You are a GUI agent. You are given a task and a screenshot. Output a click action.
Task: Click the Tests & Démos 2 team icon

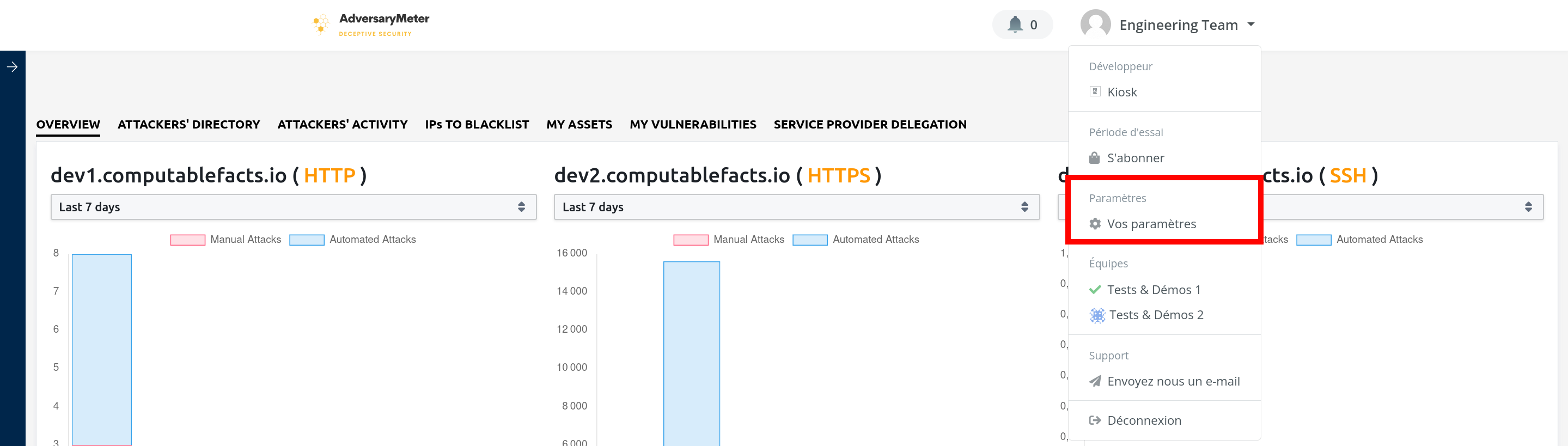click(x=1097, y=315)
